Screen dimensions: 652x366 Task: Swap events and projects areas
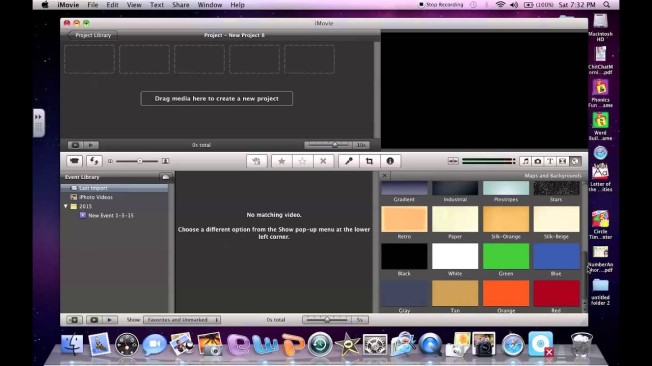pos(94,161)
